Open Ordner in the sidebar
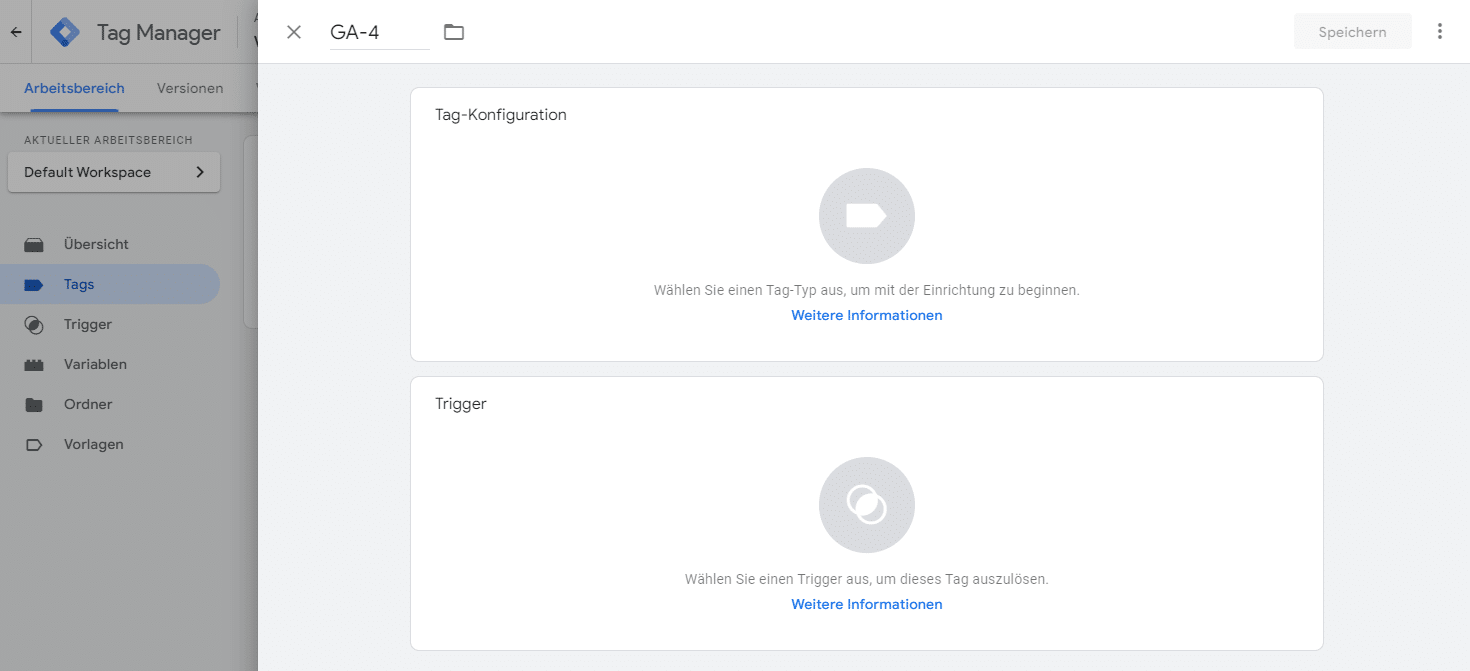The image size is (1470, 671). (110, 404)
